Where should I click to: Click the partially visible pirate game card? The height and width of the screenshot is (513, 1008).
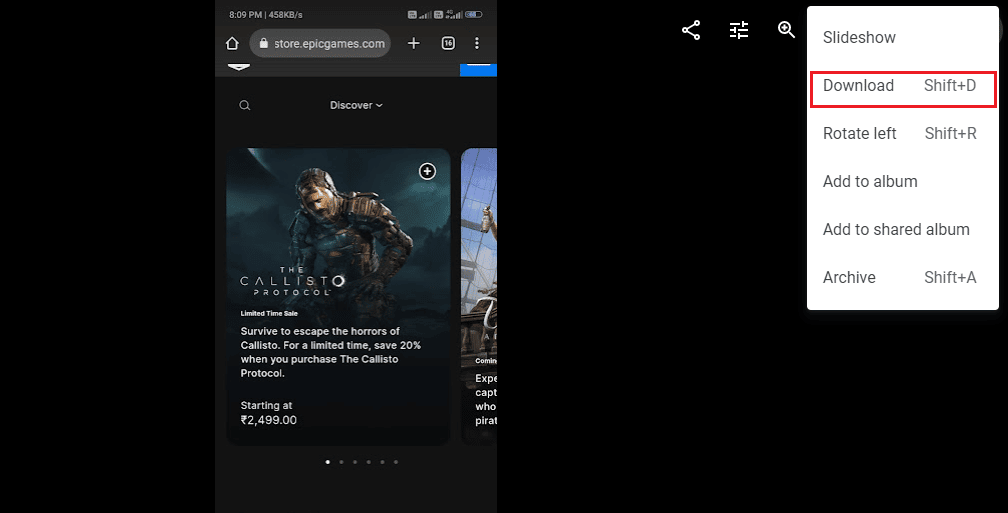pyautogui.click(x=479, y=296)
